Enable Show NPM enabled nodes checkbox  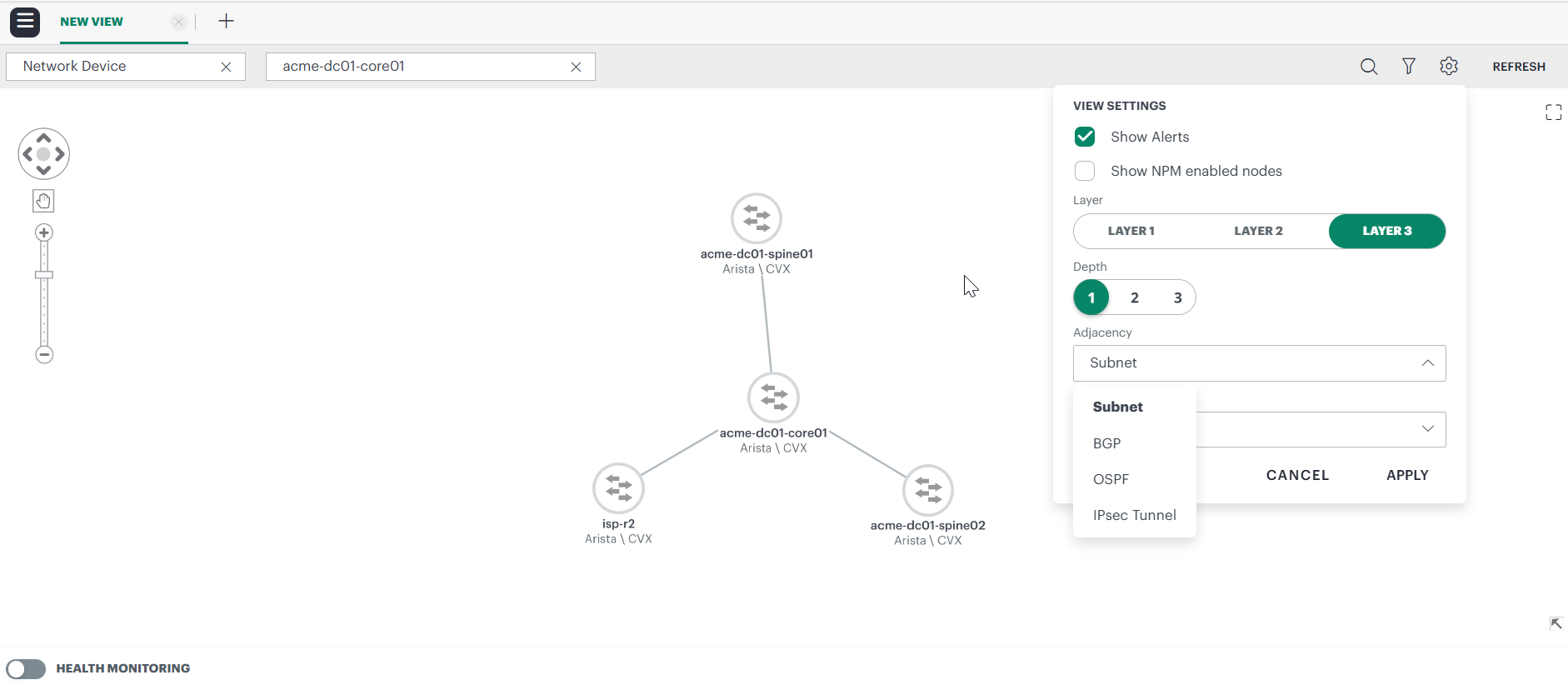tap(1085, 171)
